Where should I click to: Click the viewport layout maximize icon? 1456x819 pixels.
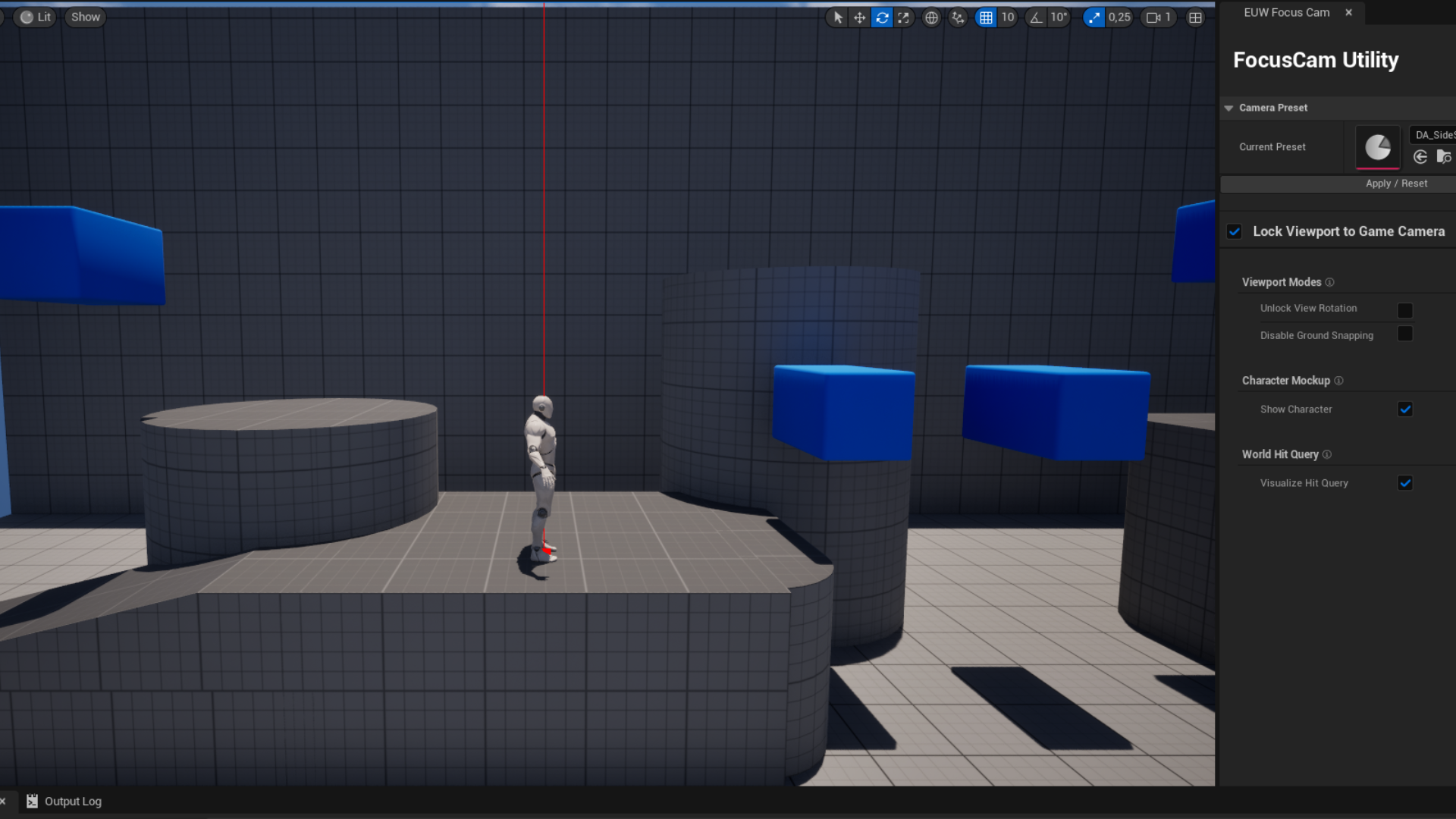coord(1195,17)
